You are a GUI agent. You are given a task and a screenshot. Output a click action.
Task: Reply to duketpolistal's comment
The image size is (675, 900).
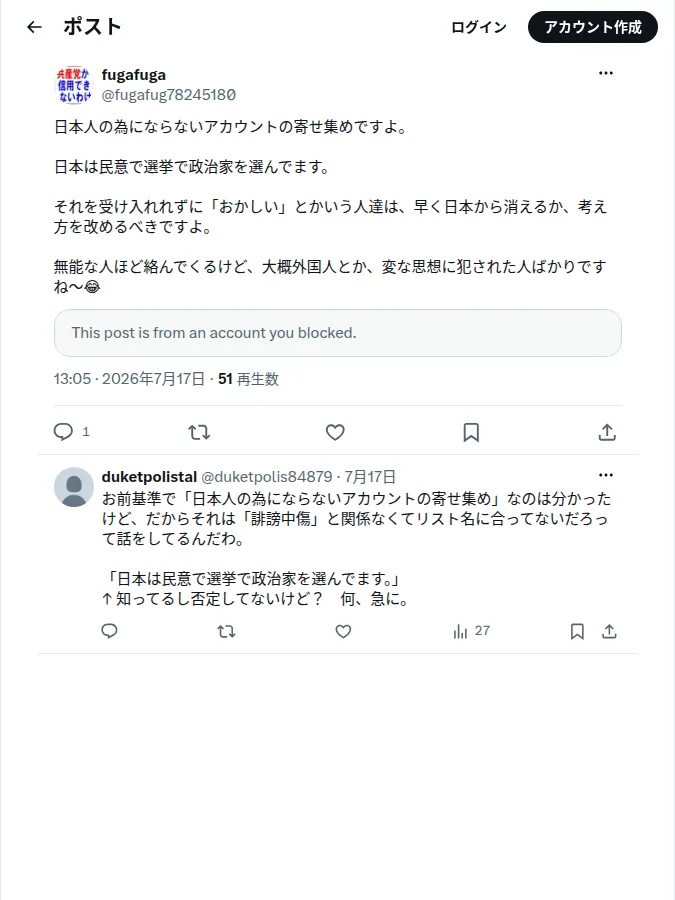click(x=110, y=631)
